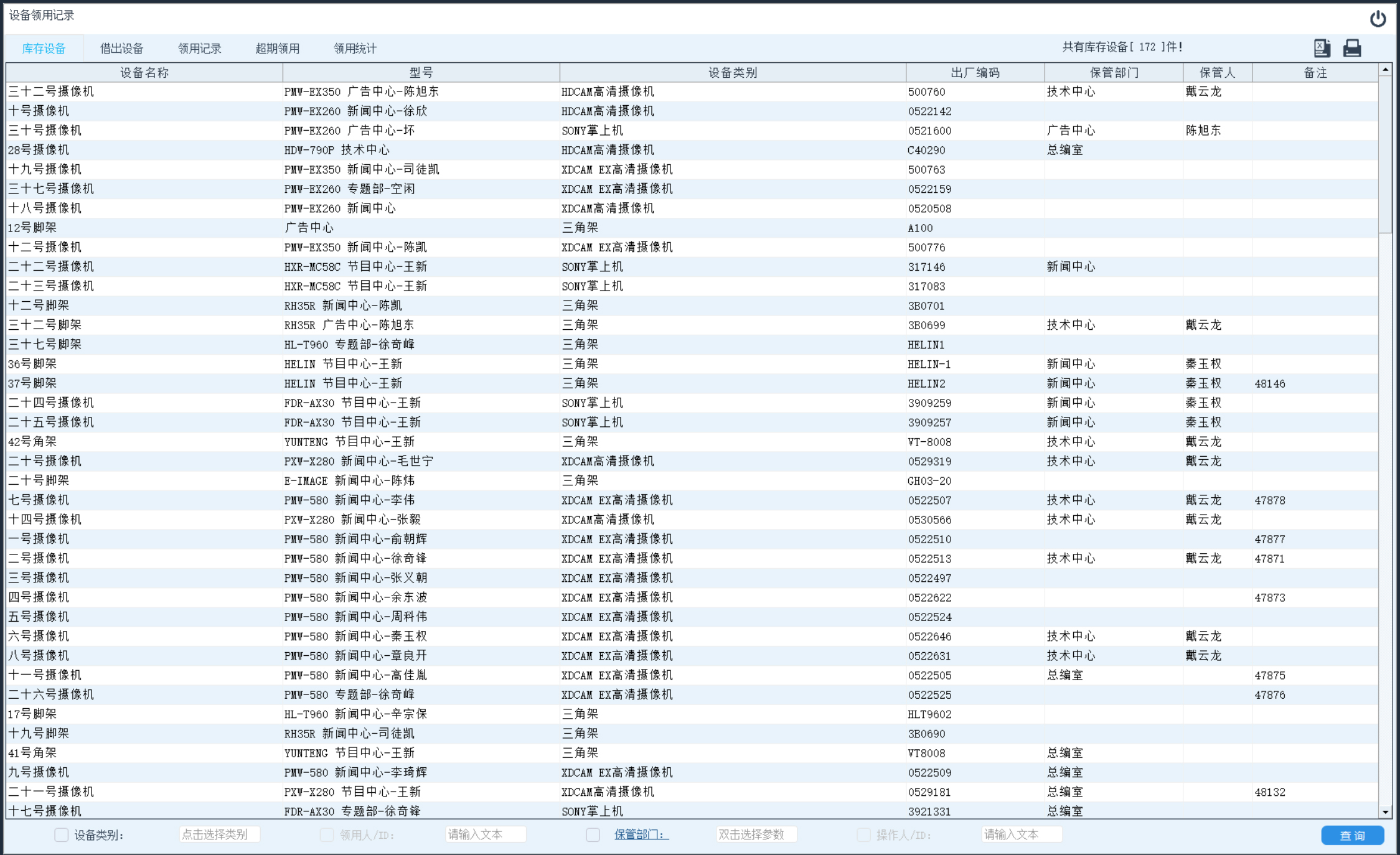Viewport: 1400px width, 855px height.
Task: Select the 领用统计 tab
Action: (x=355, y=49)
